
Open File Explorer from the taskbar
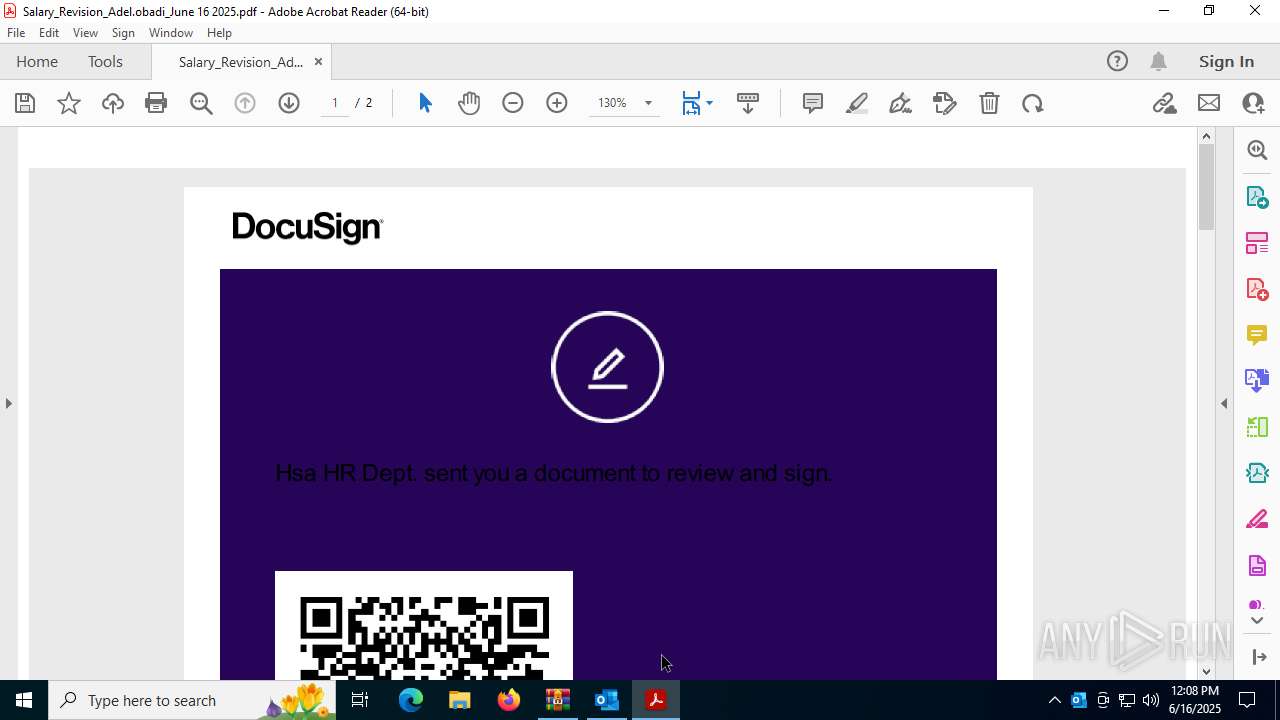pyautogui.click(x=460, y=700)
